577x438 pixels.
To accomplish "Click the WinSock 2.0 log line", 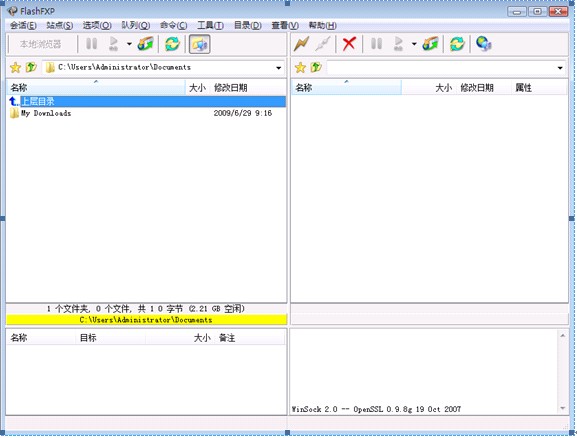I will click(376, 409).
